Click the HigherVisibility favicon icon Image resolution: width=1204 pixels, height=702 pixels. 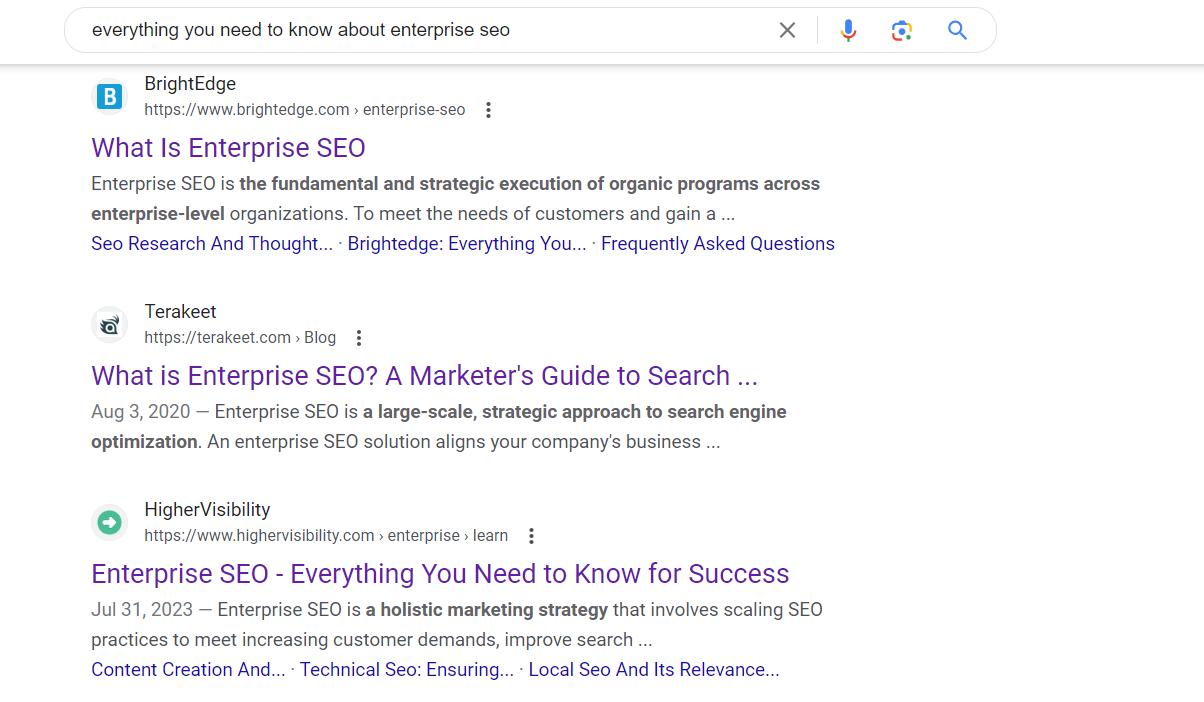[x=110, y=523]
